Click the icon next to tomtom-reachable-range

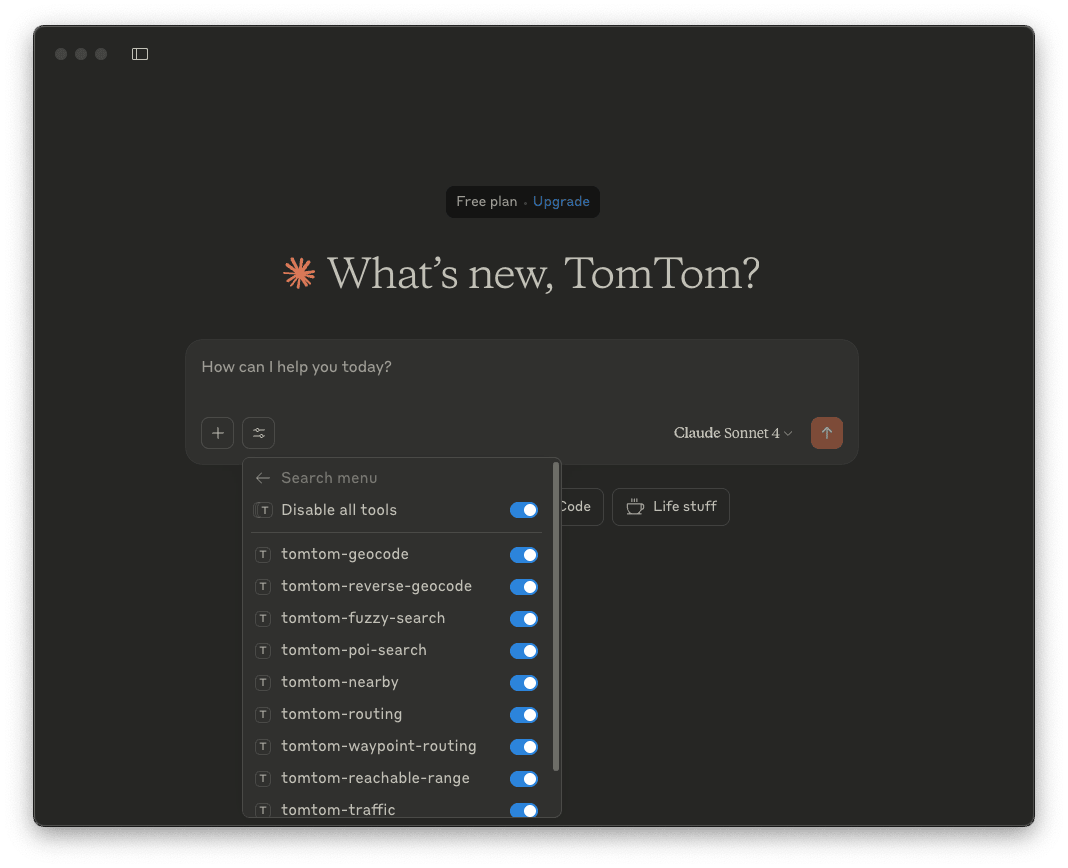[263, 779]
